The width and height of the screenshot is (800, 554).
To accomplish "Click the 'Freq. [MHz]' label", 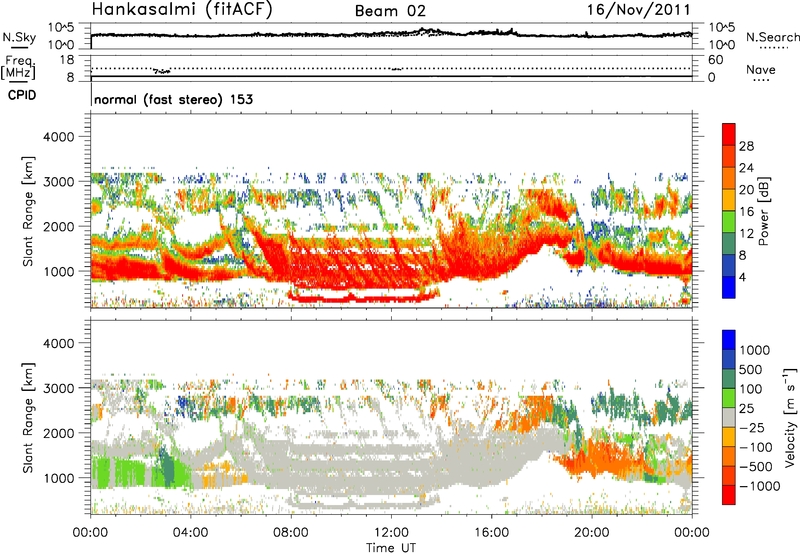I will coord(19,67).
